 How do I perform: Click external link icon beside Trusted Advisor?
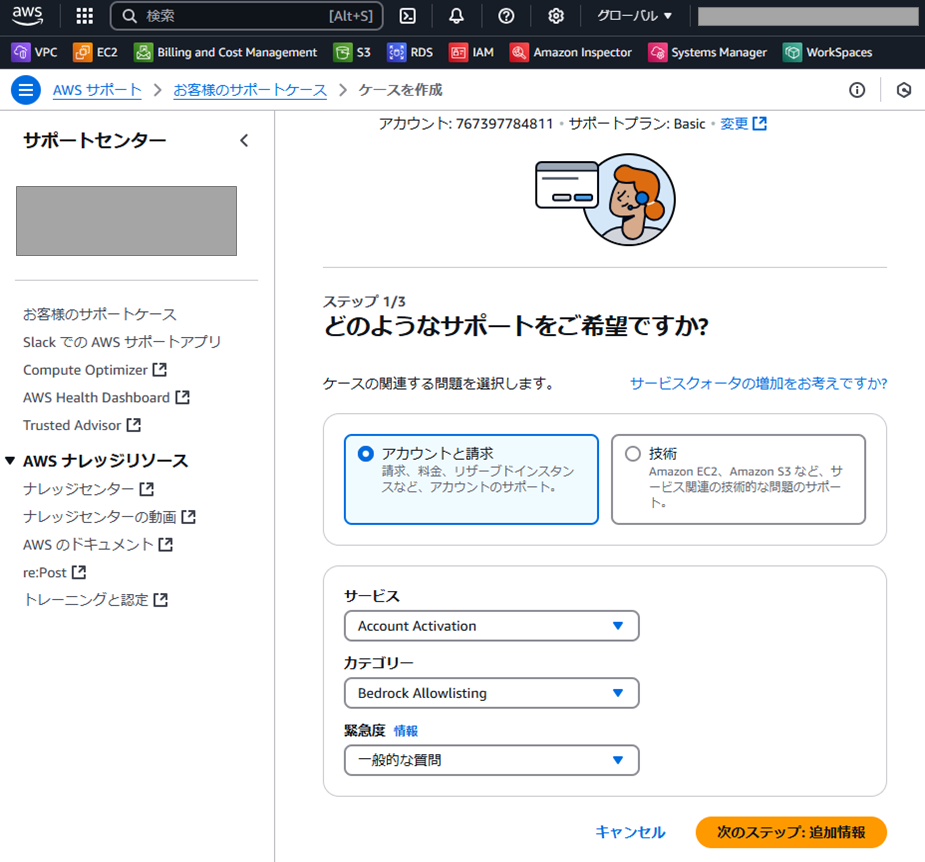(x=134, y=425)
